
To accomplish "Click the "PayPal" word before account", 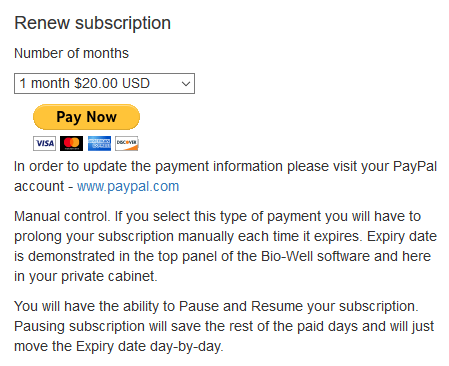I will 415,166.
